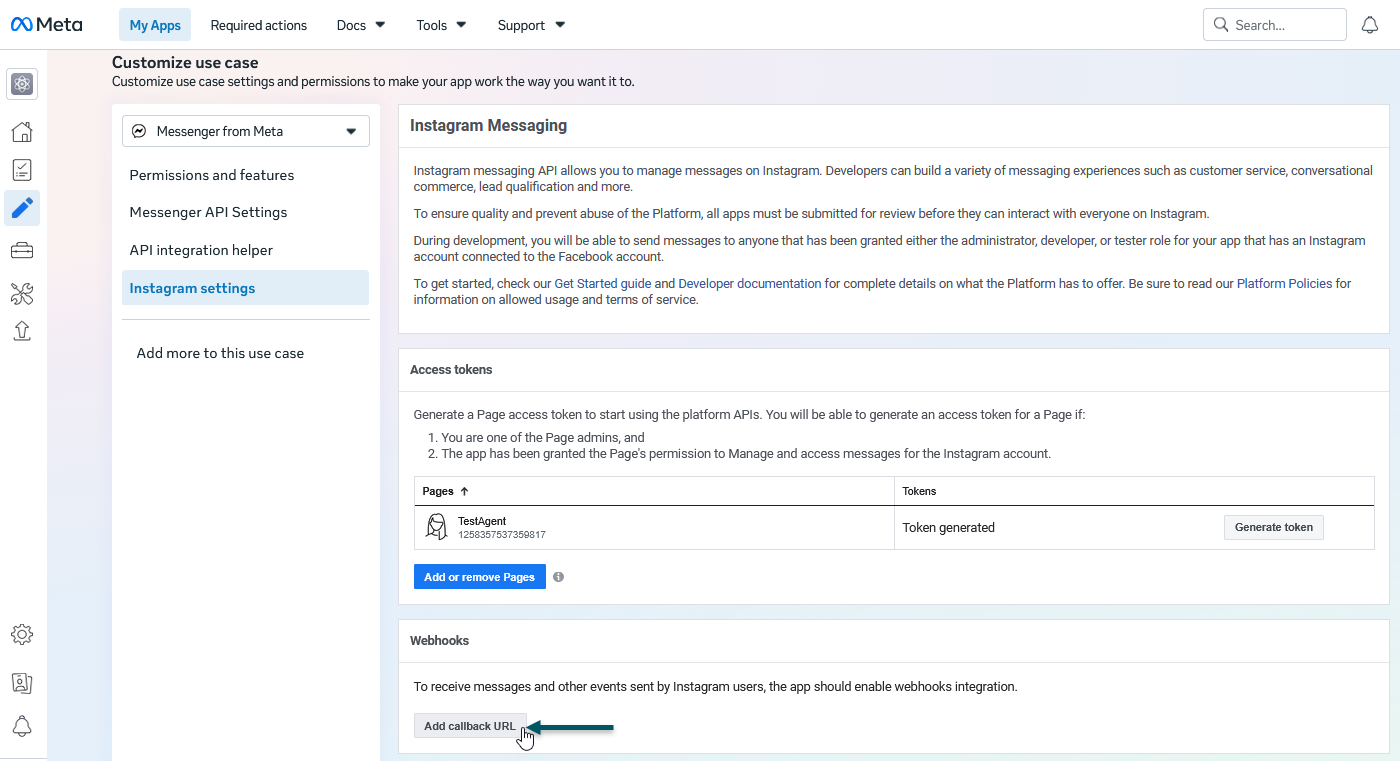Open the briefcase icon in the sidebar

(x=22, y=250)
